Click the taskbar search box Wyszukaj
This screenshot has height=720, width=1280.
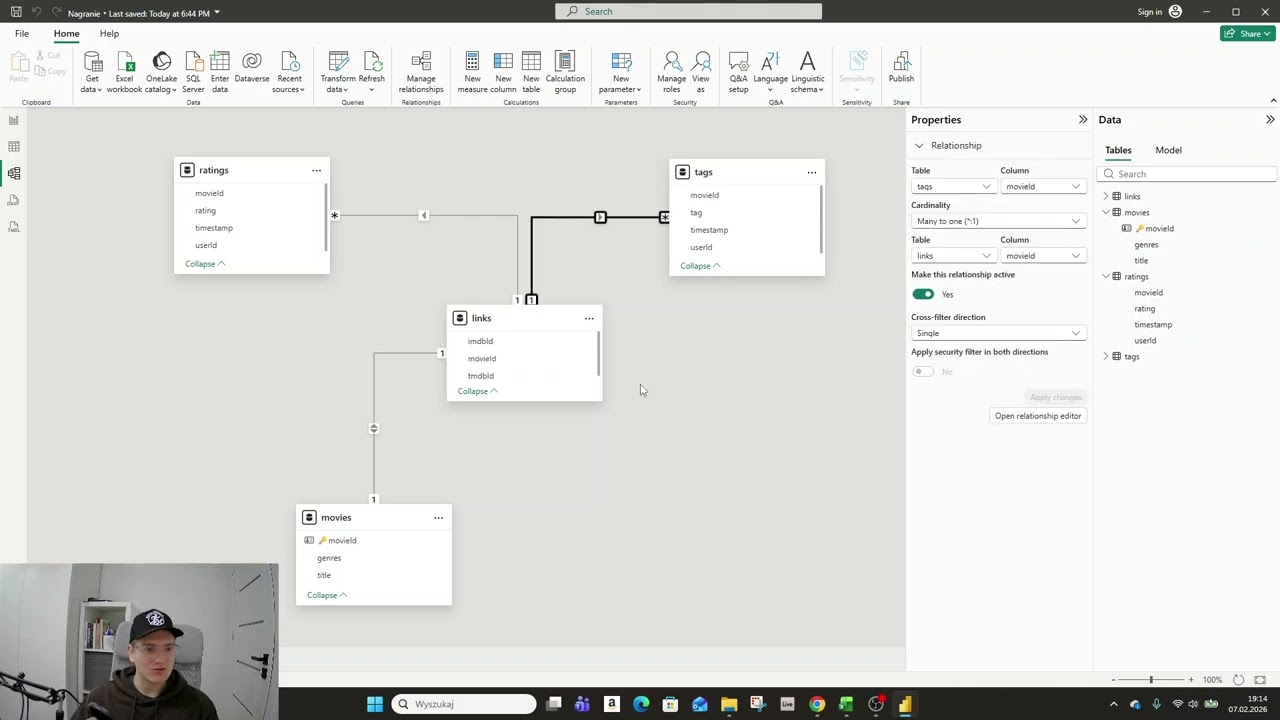click(463, 704)
